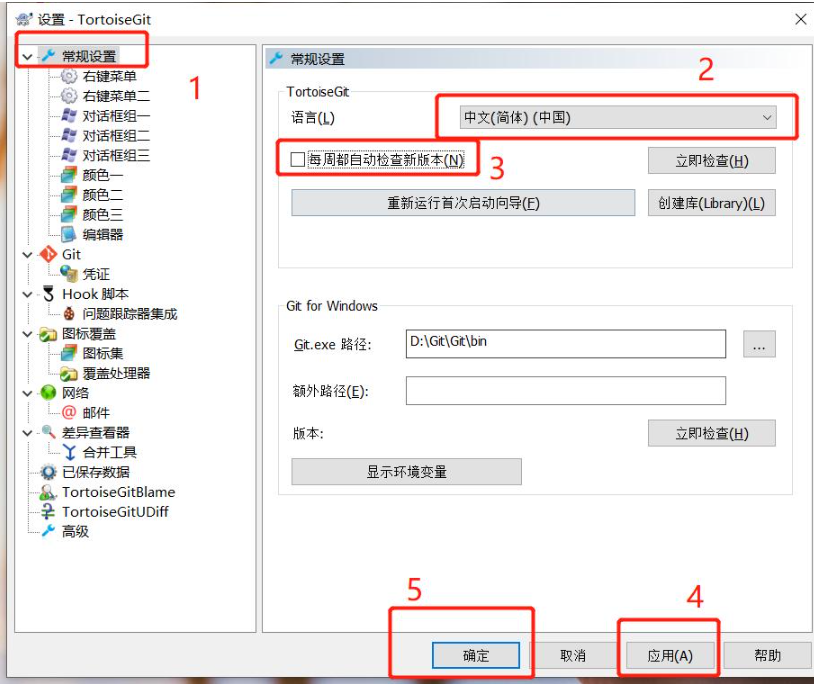814x684 pixels.
Task: Select 编辑器 settings page
Action: 103,235
